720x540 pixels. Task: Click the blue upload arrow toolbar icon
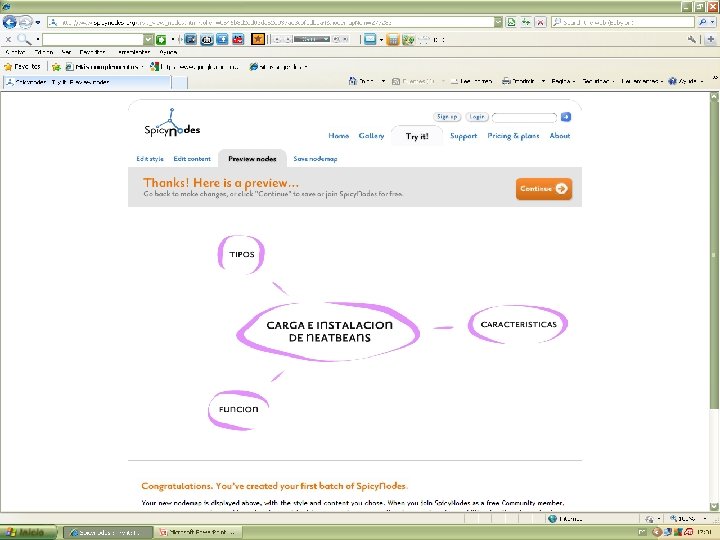coord(222,39)
